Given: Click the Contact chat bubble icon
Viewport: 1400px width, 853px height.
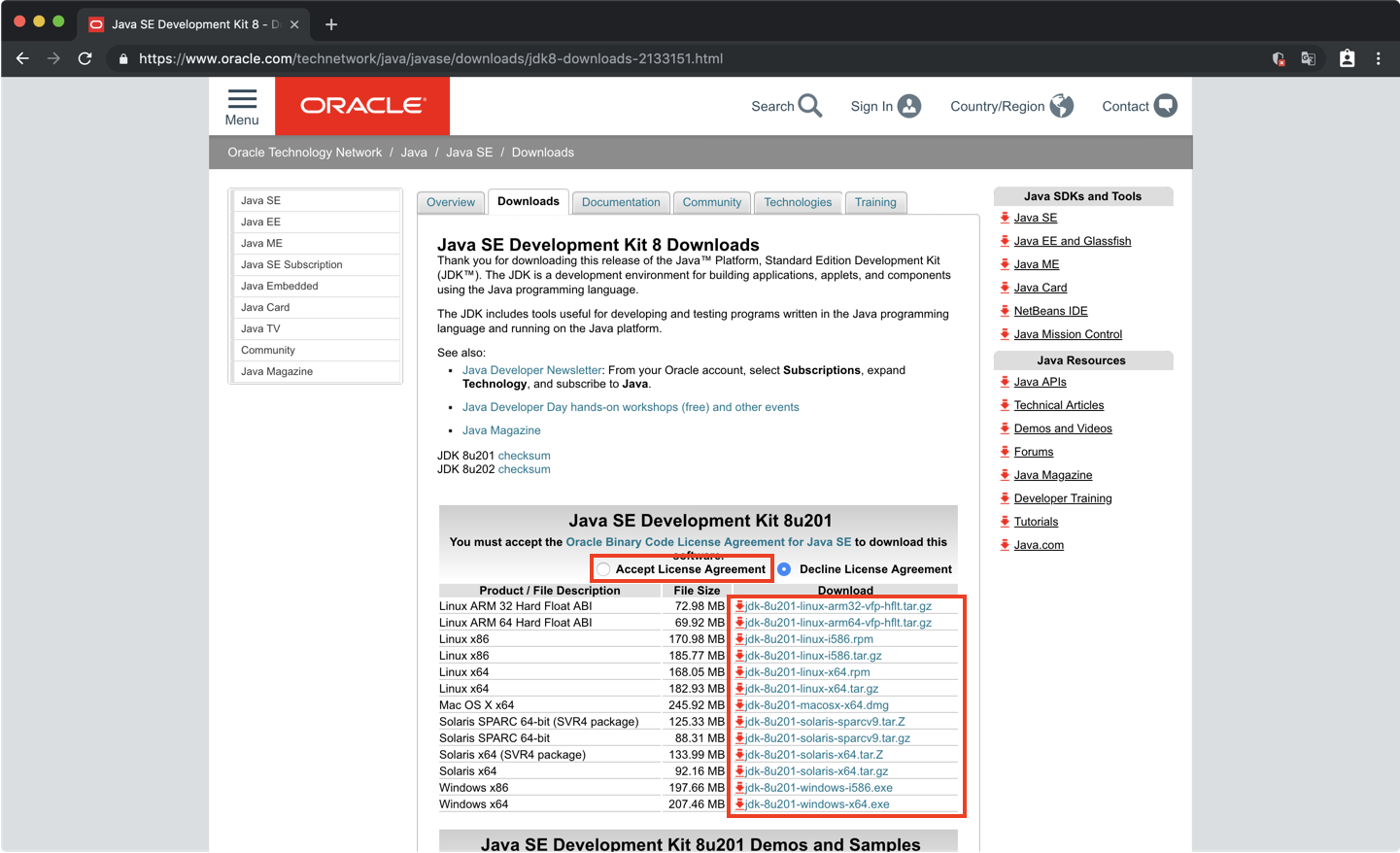Looking at the screenshot, I should point(1166,106).
